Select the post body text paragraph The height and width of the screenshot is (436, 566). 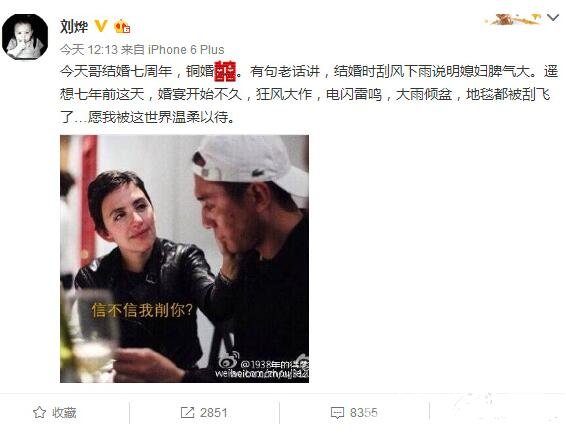point(309,94)
